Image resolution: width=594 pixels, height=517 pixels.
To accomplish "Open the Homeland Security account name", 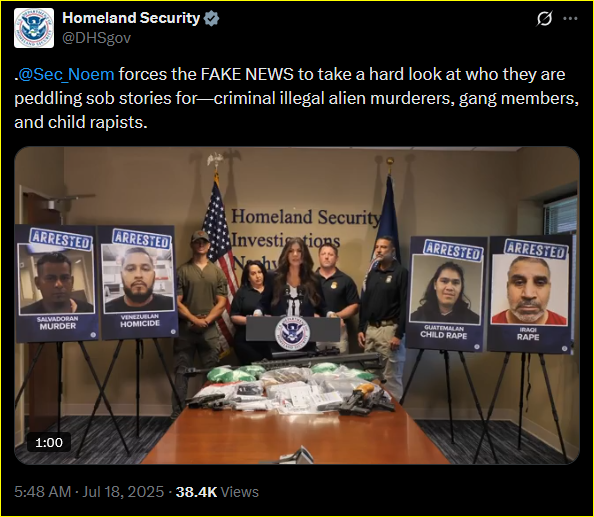I will pos(131,18).
